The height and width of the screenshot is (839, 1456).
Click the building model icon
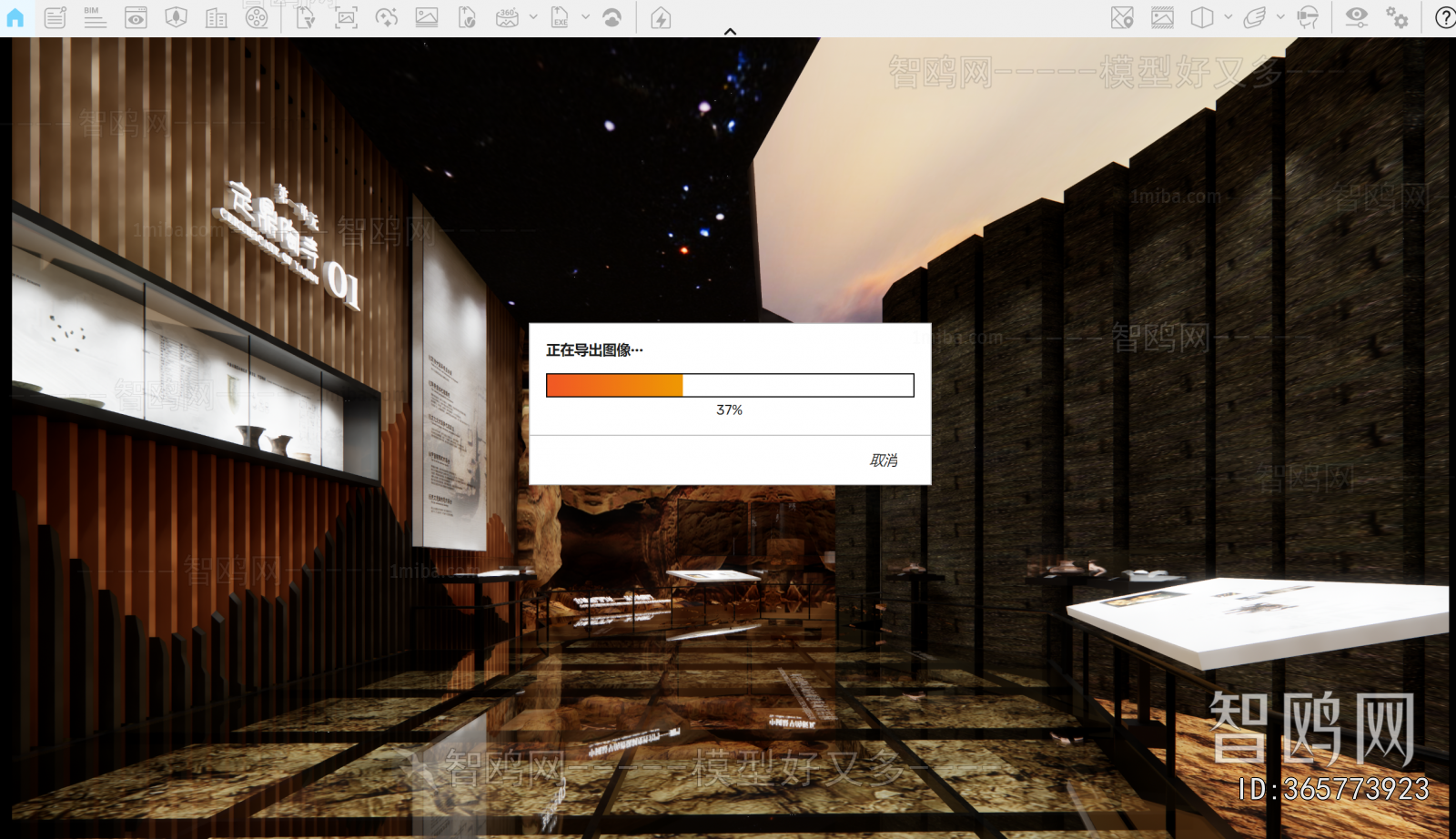tap(217, 17)
